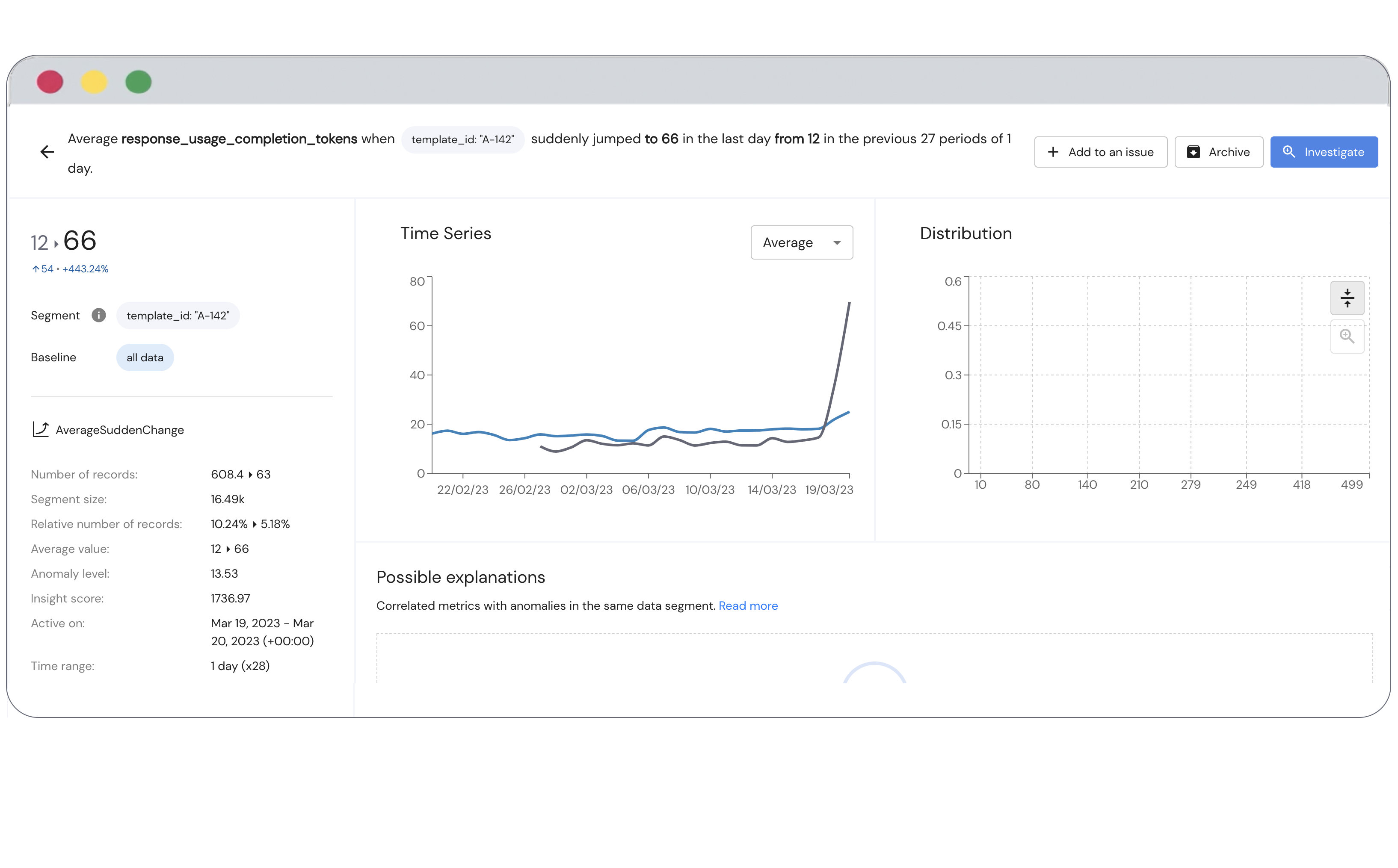Select the template_id A-142 segment tag

tap(178, 315)
